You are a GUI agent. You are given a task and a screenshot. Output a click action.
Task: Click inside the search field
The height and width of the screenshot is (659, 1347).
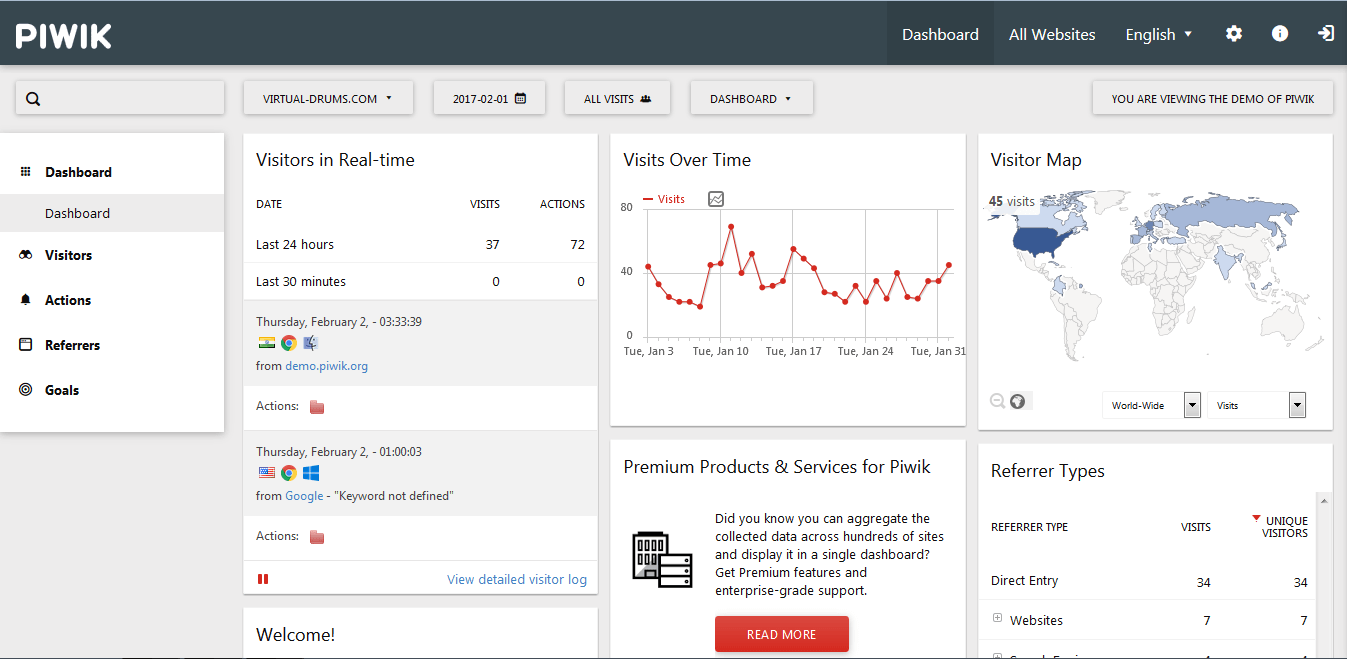tap(120, 97)
